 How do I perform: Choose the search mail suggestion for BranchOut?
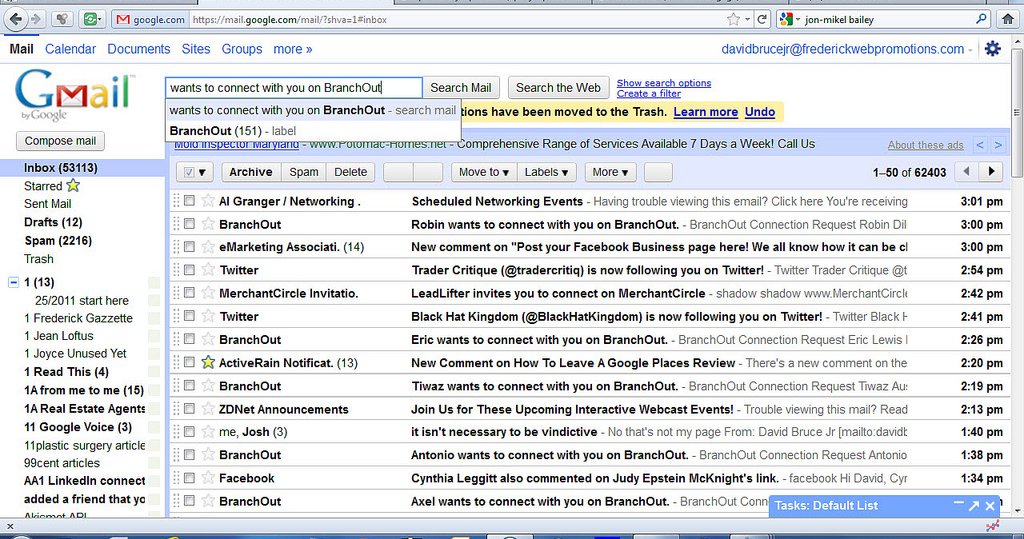pyautogui.click(x=313, y=110)
